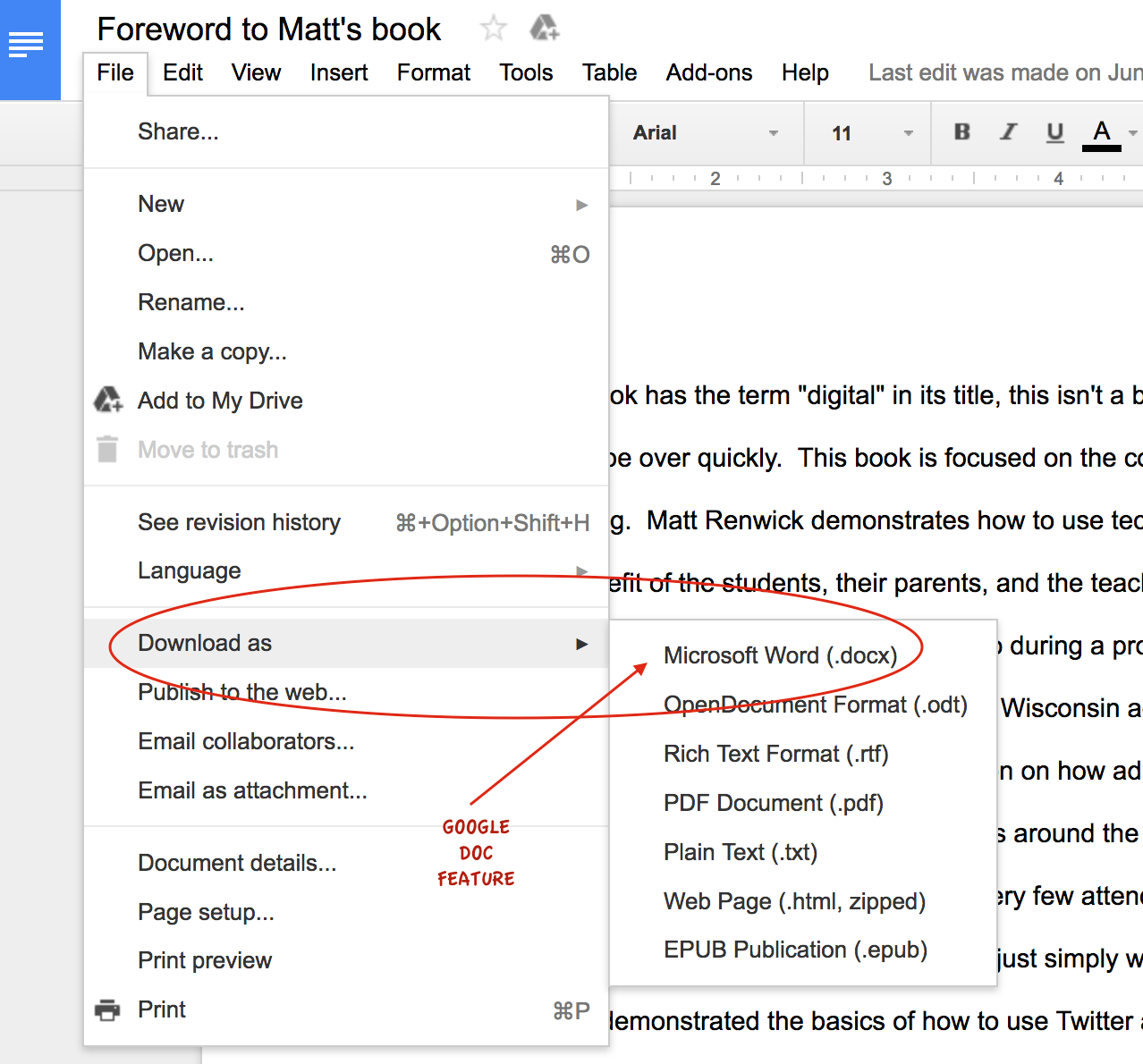Screen dimensions: 1143x1064
Task: Open the Add-ons menu
Action: click(708, 72)
